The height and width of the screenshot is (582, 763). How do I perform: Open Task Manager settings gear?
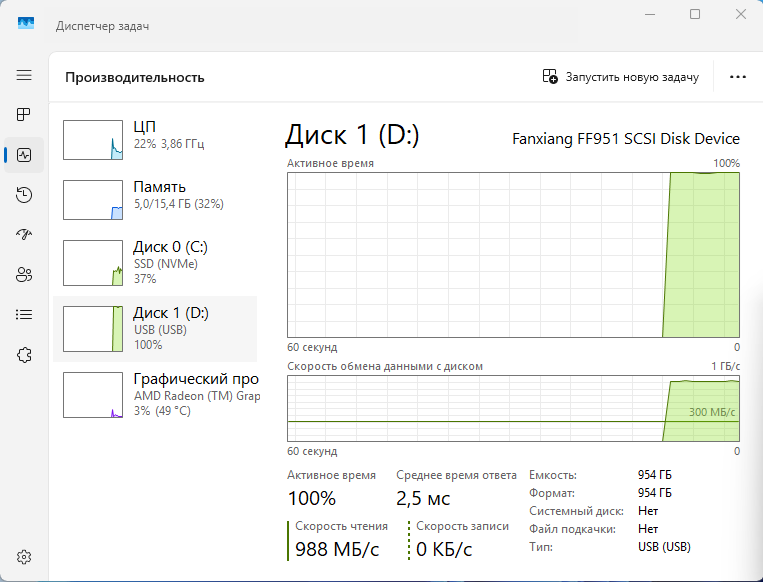24,557
